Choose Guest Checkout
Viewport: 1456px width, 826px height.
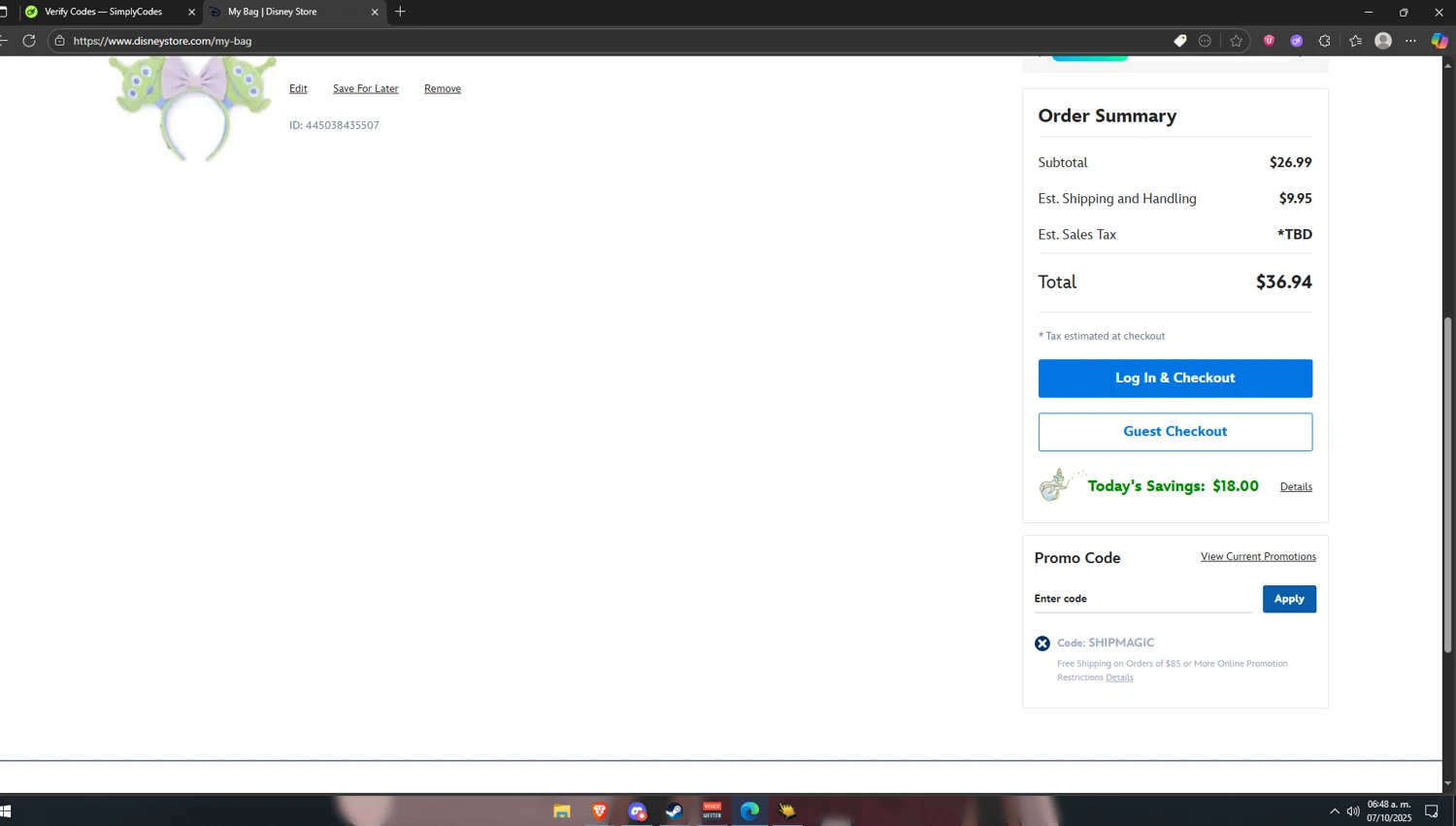1175,432
